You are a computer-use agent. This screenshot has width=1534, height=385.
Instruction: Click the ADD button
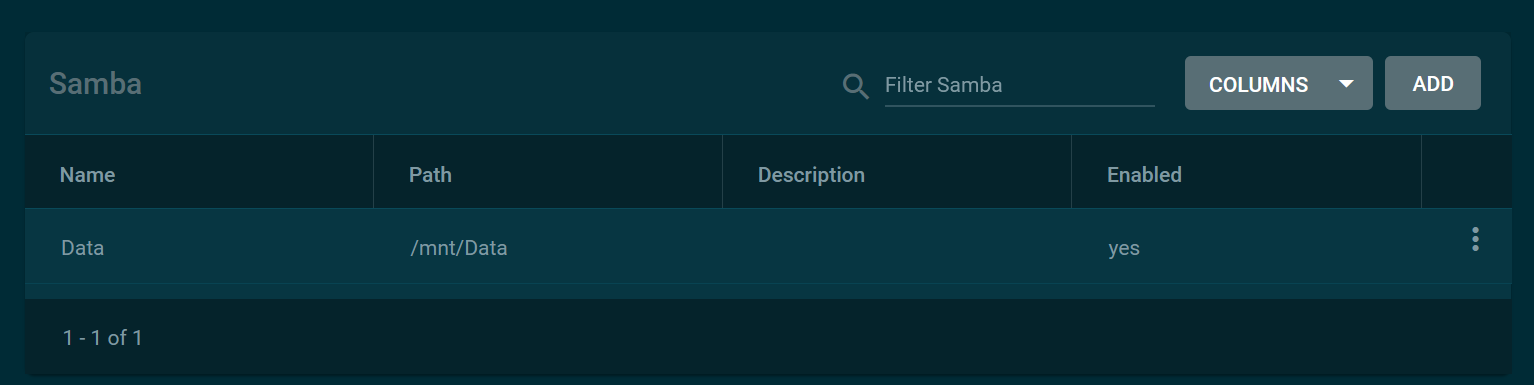pos(1432,83)
